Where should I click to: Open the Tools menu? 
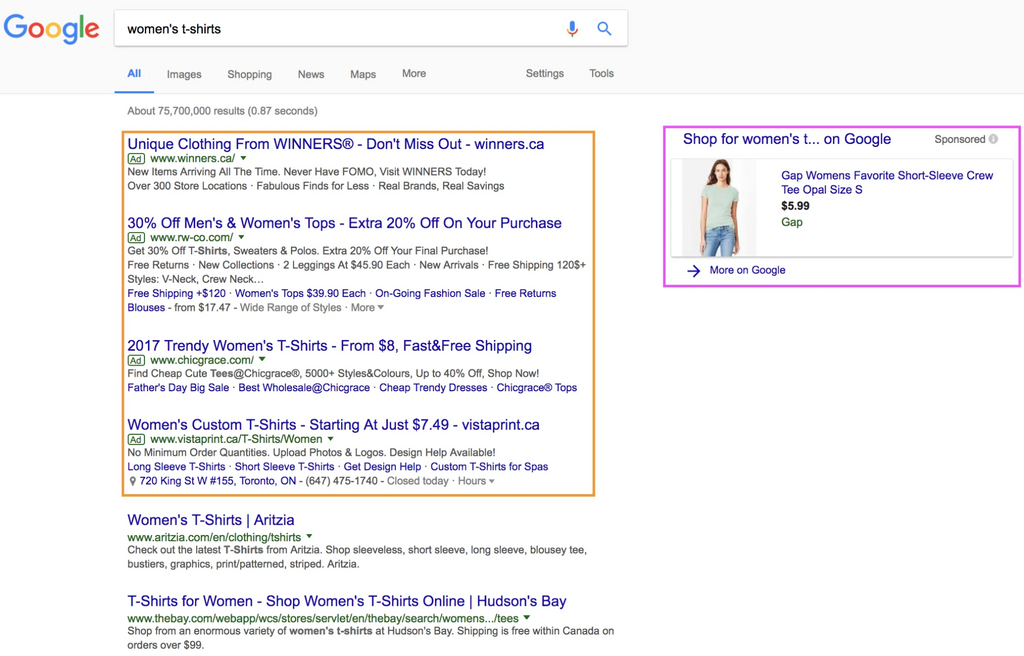(601, 74)
